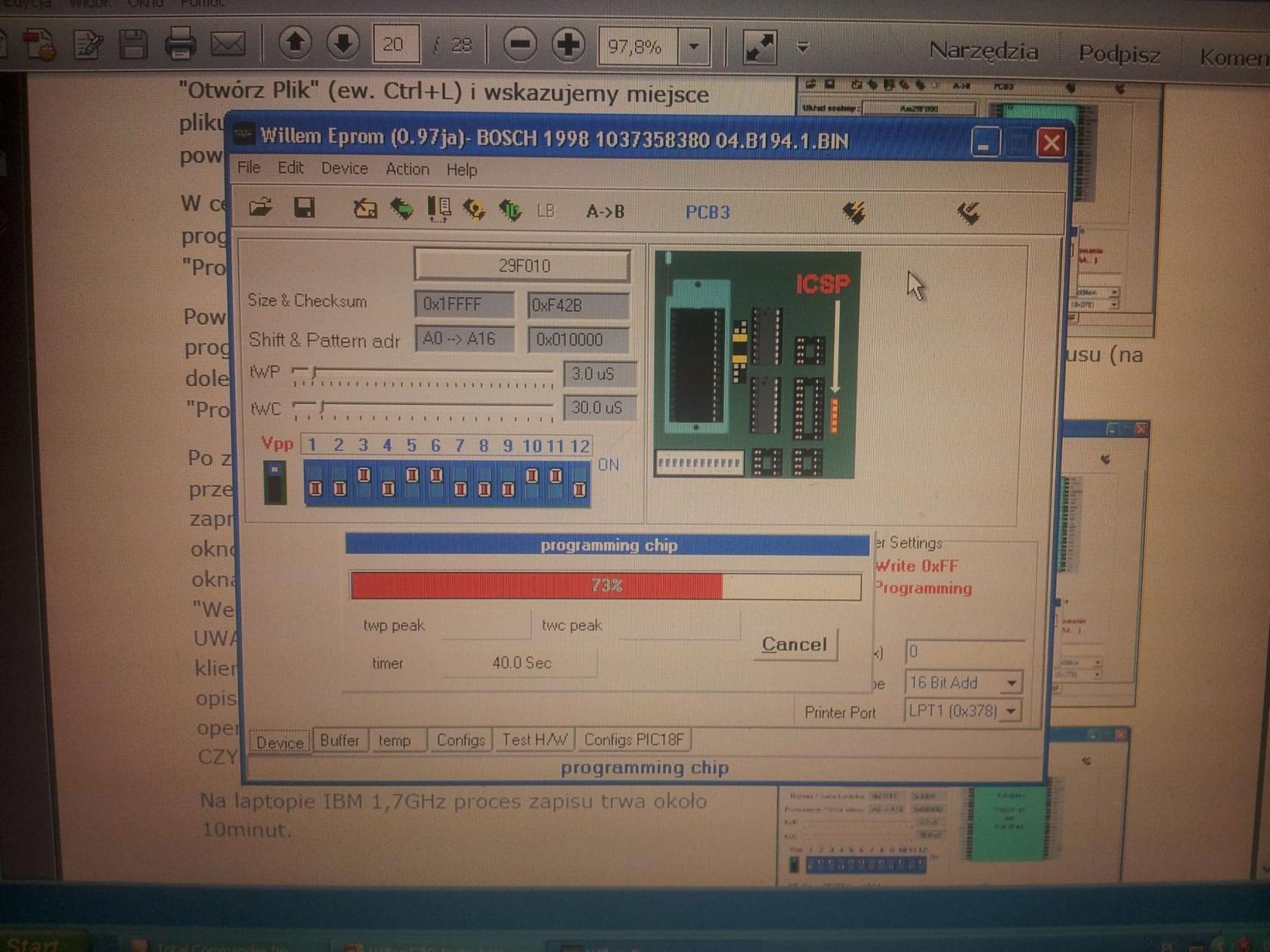Toggle DIP switch 12
The height and width of the screenshot is (952, 1270).
click(580, 482)
